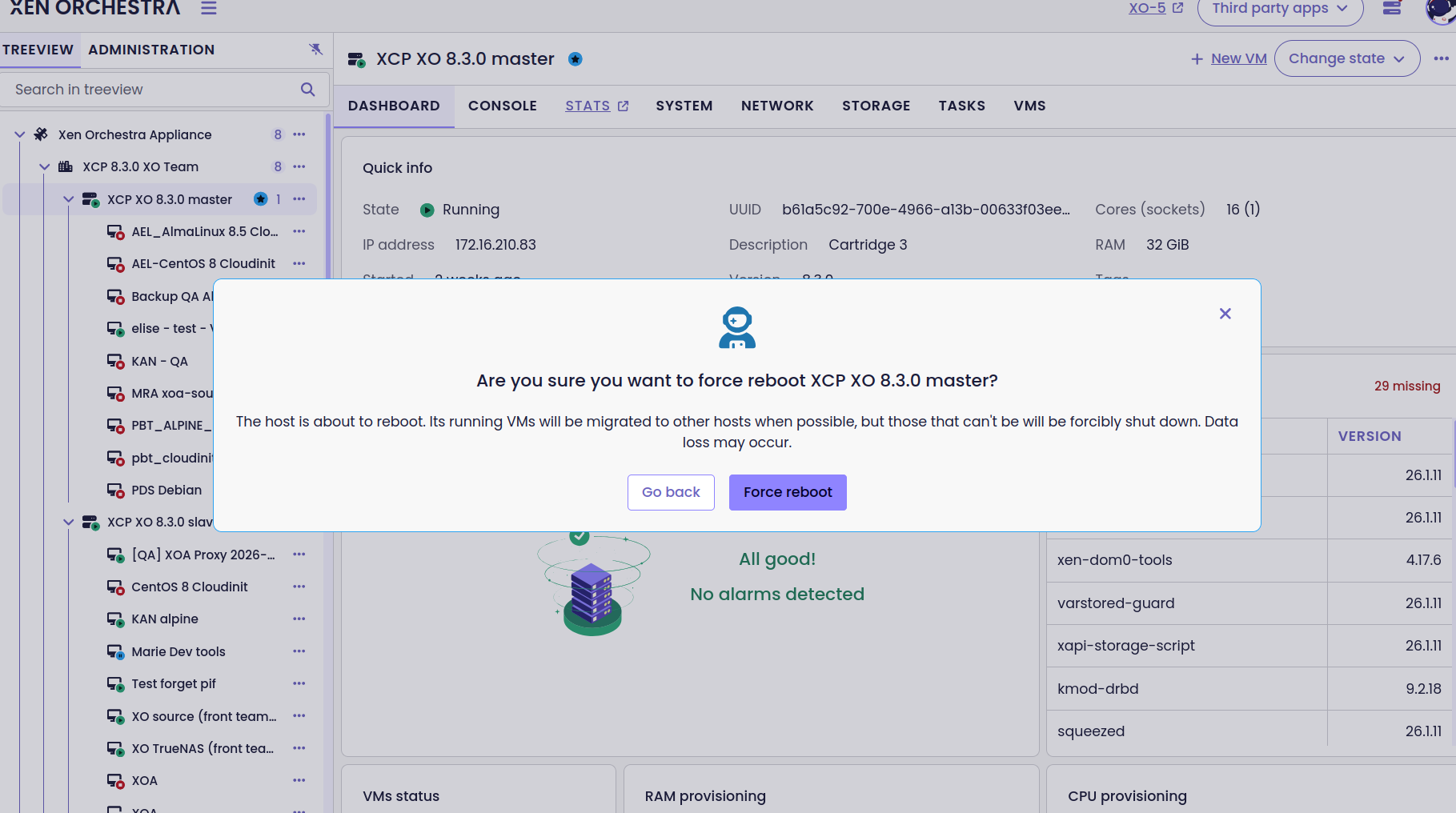Click the KAN - QA VM icon
The width and height of the screenshot is (1456, 813).
(115, 361)
